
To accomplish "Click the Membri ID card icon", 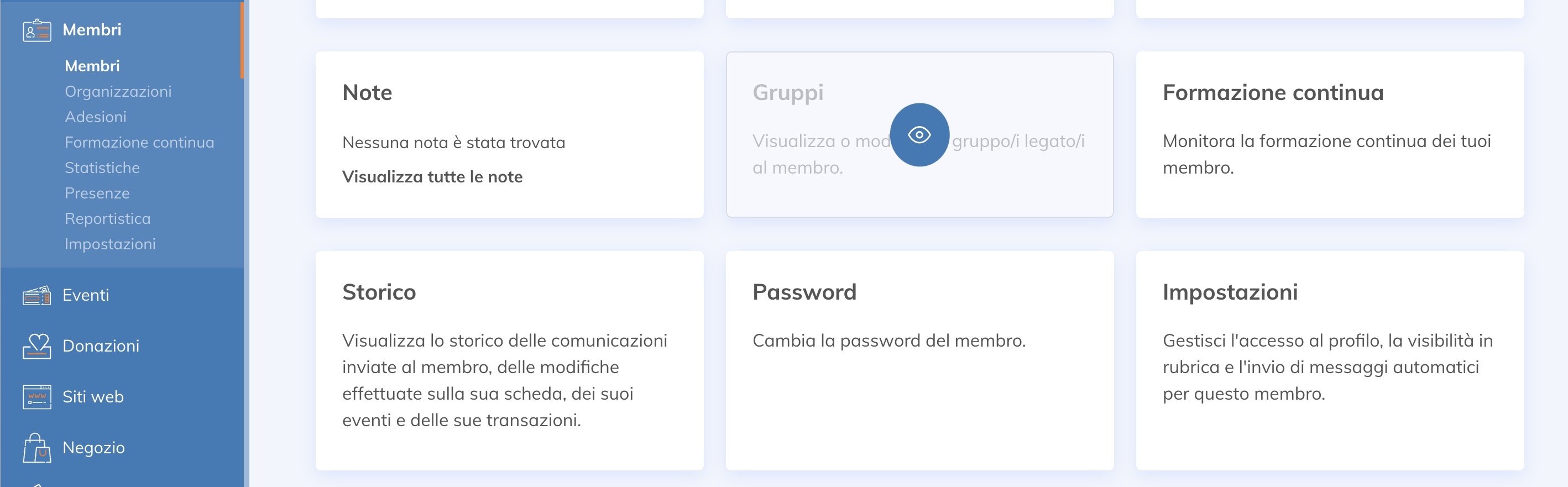I will (36, 30).
